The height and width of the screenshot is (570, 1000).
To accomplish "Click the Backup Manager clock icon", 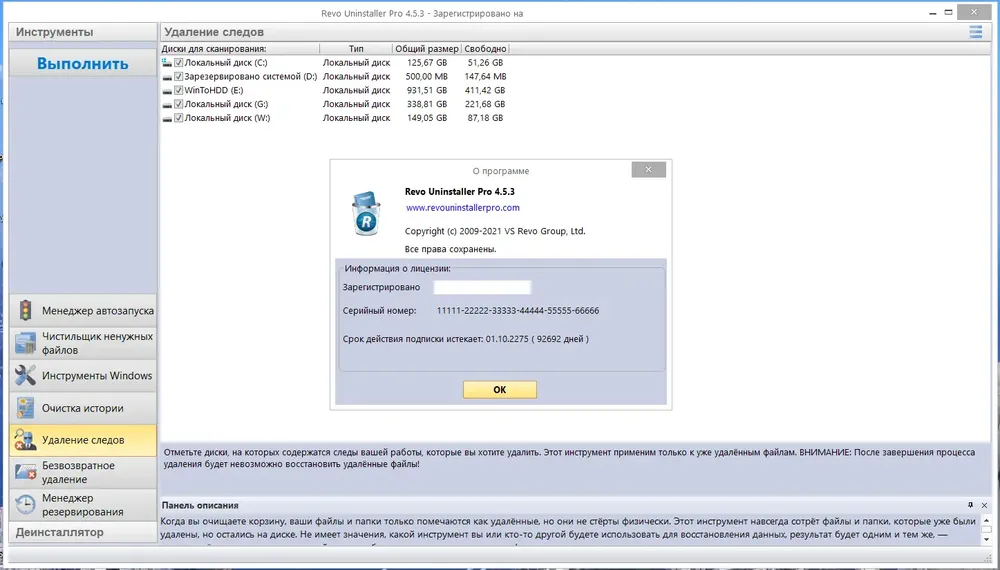I will click(26, 505).
